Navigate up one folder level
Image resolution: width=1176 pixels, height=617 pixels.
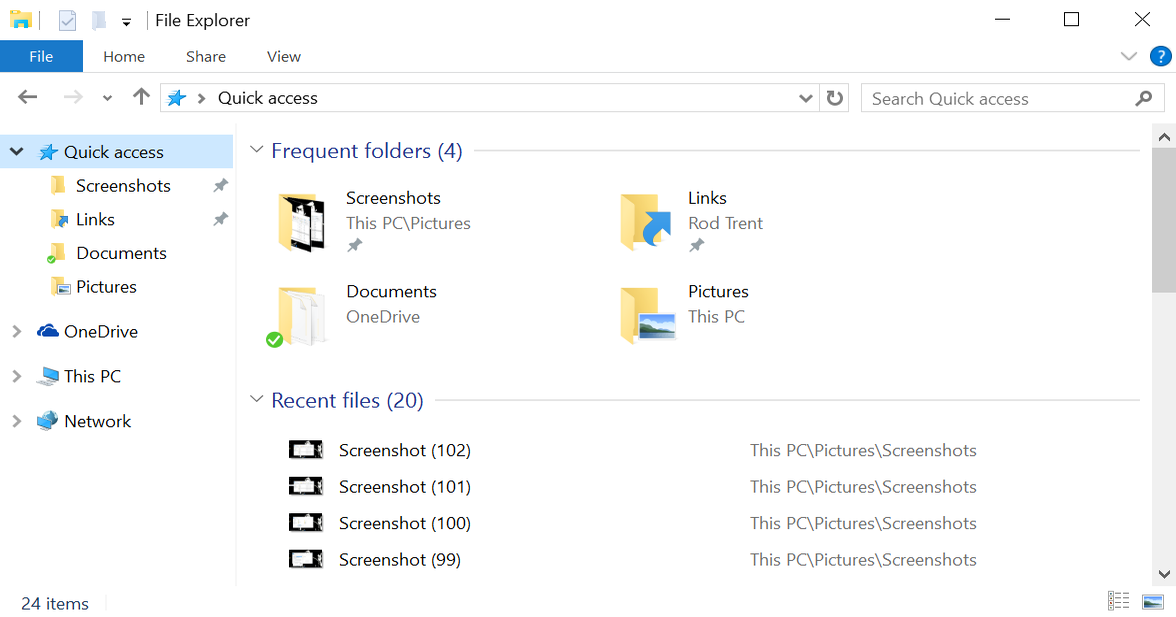click(x=141, y=97)
